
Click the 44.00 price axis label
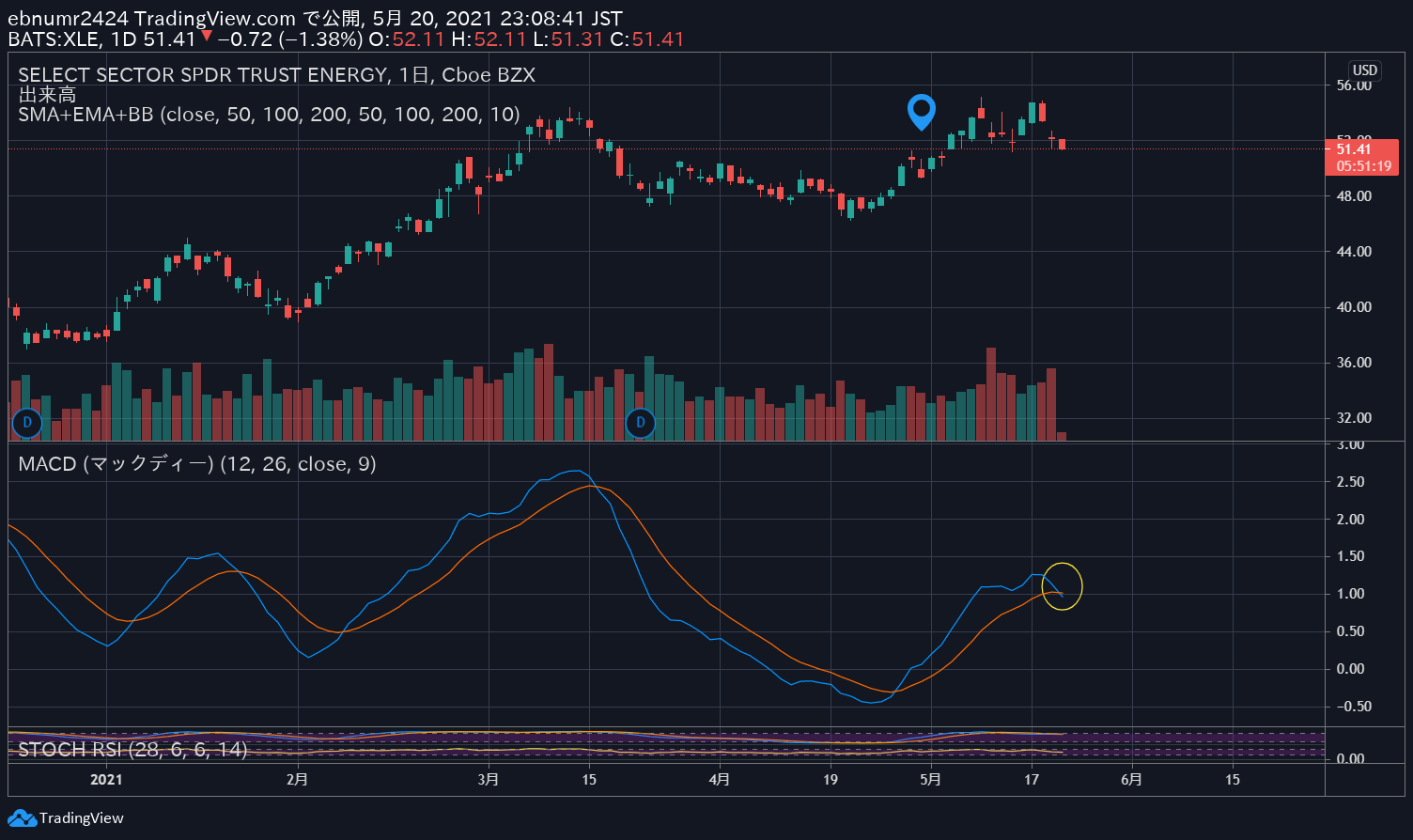[x=1354, y=252]
